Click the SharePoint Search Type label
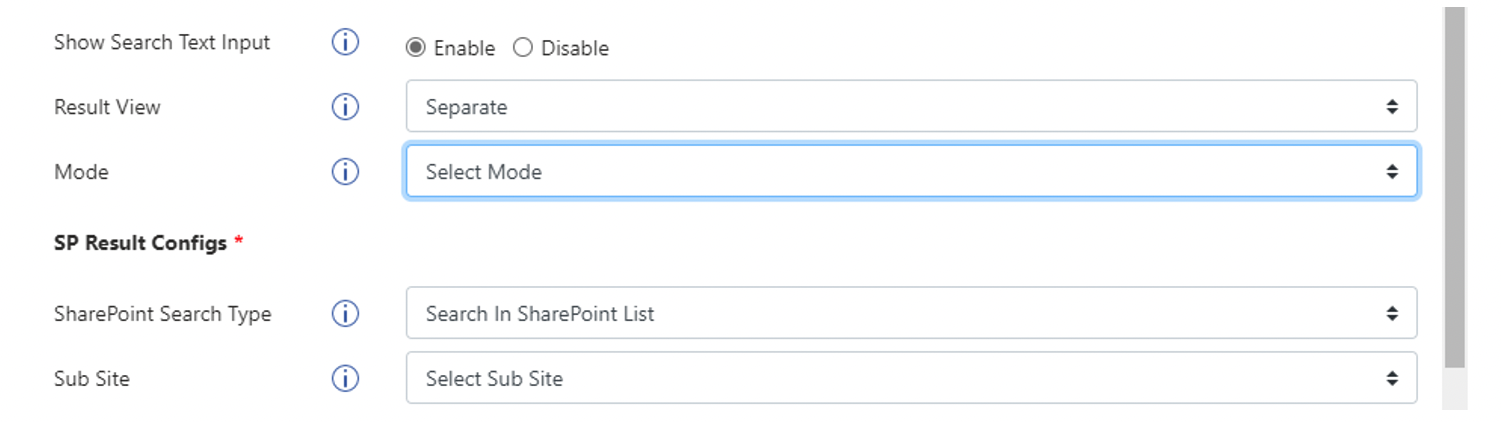Image resolution: width=1501 pixels, height=422 pixels. [162, 314]
